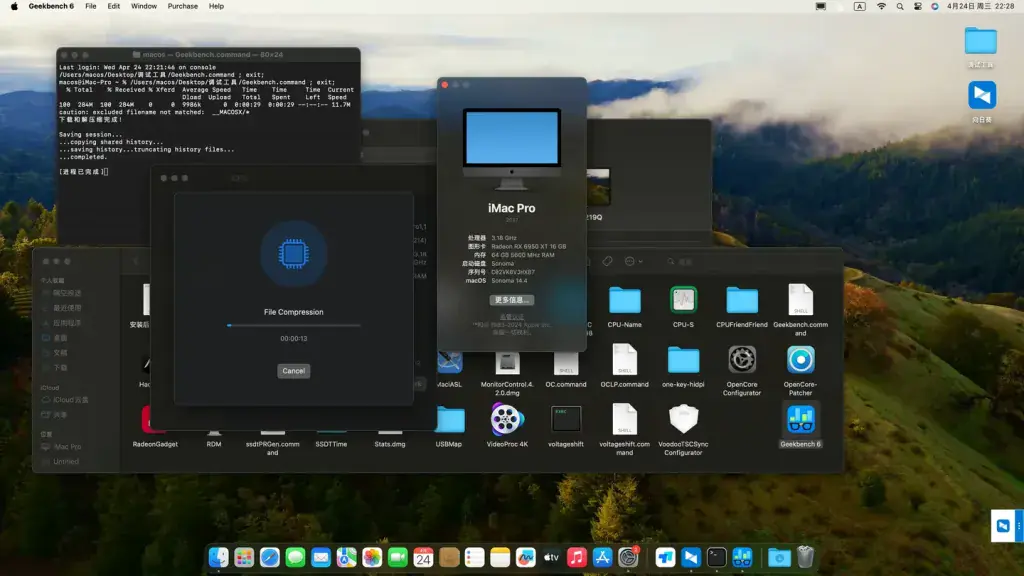Open the Apple menu

pos(14,6)
